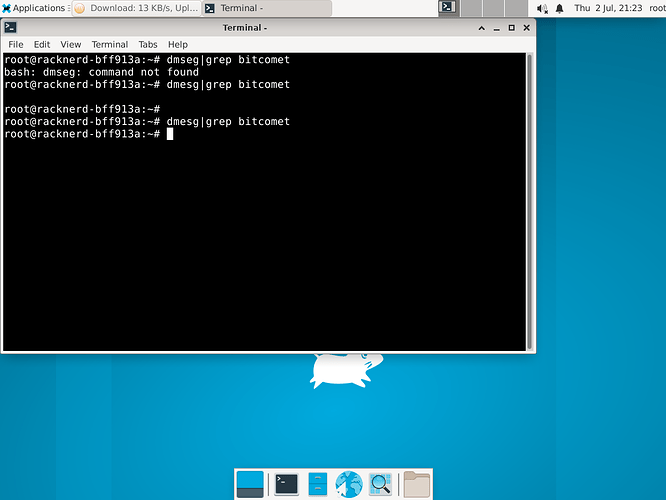The height and width of the screenshot is (500, 666).
Task: Launch the Web Browser globe icon in the dock
Action: tap(349, 484)
